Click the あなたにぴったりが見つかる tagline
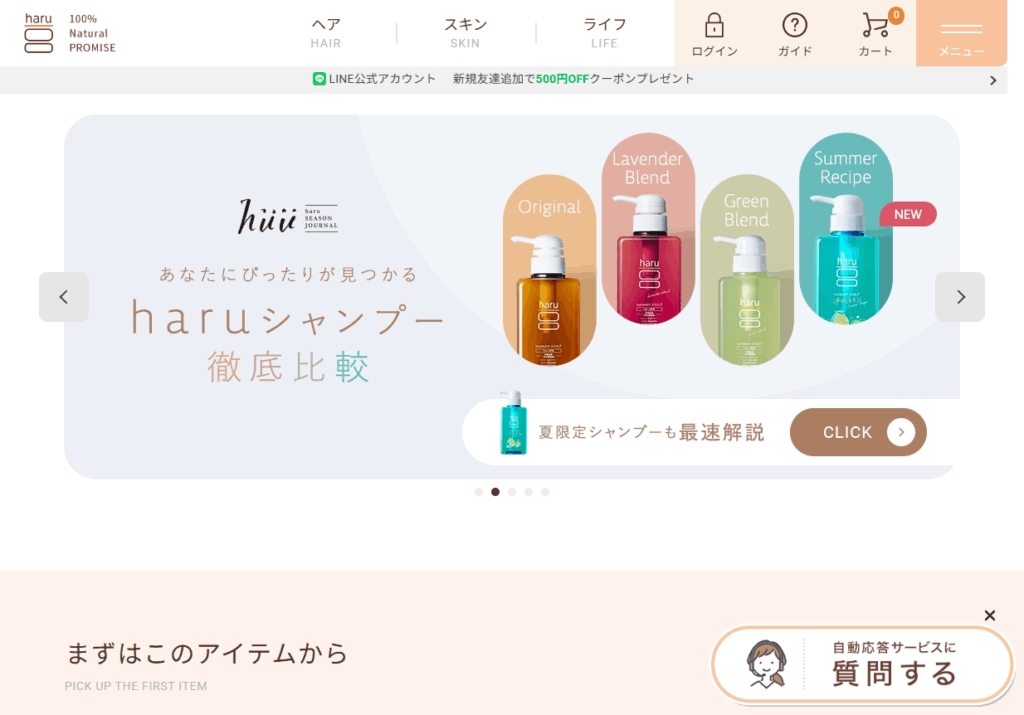The height and width of the screenshot is (715, 1024). pos(288,274)
